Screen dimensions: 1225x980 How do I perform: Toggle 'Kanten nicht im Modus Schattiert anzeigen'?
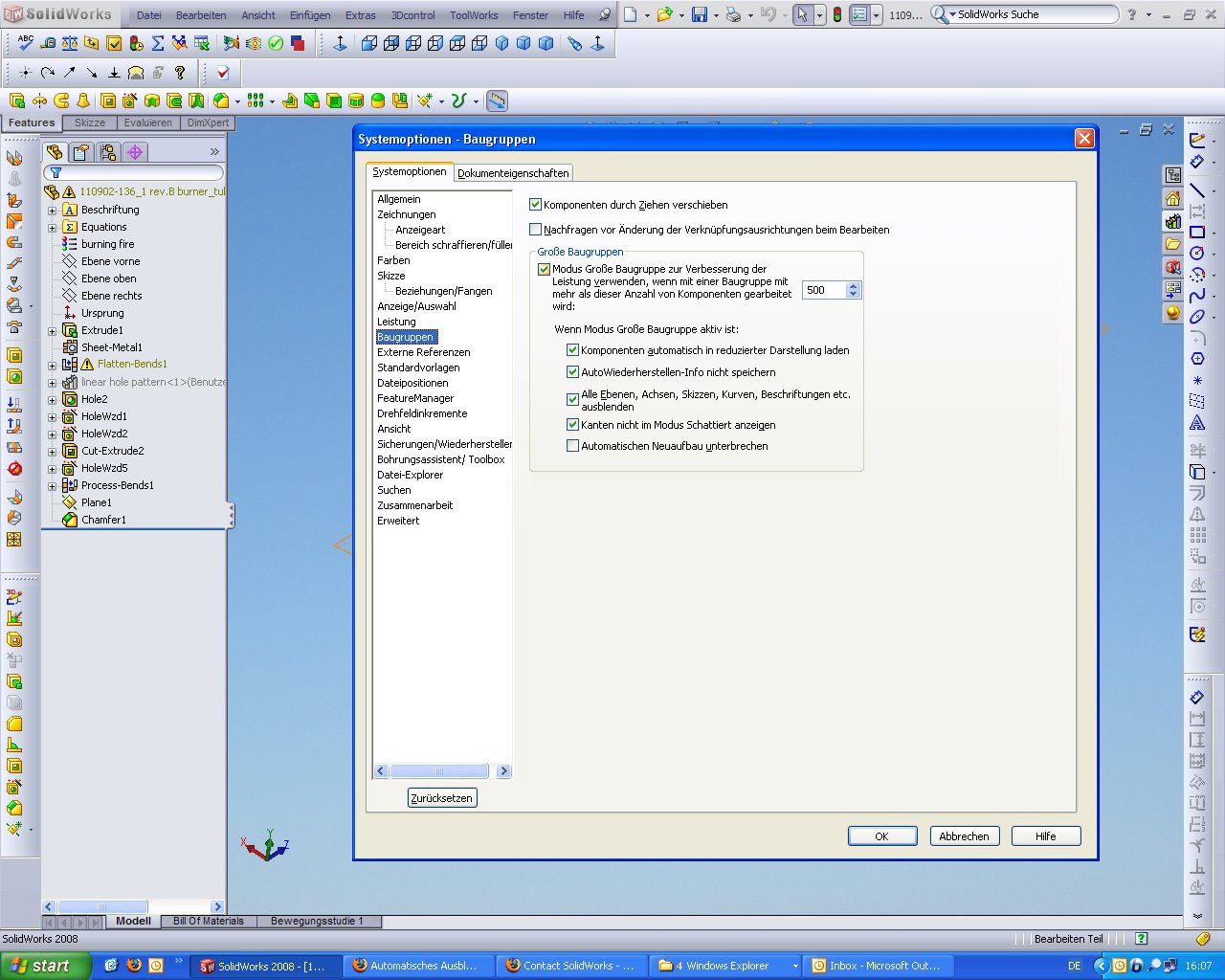tap(572, 425)
